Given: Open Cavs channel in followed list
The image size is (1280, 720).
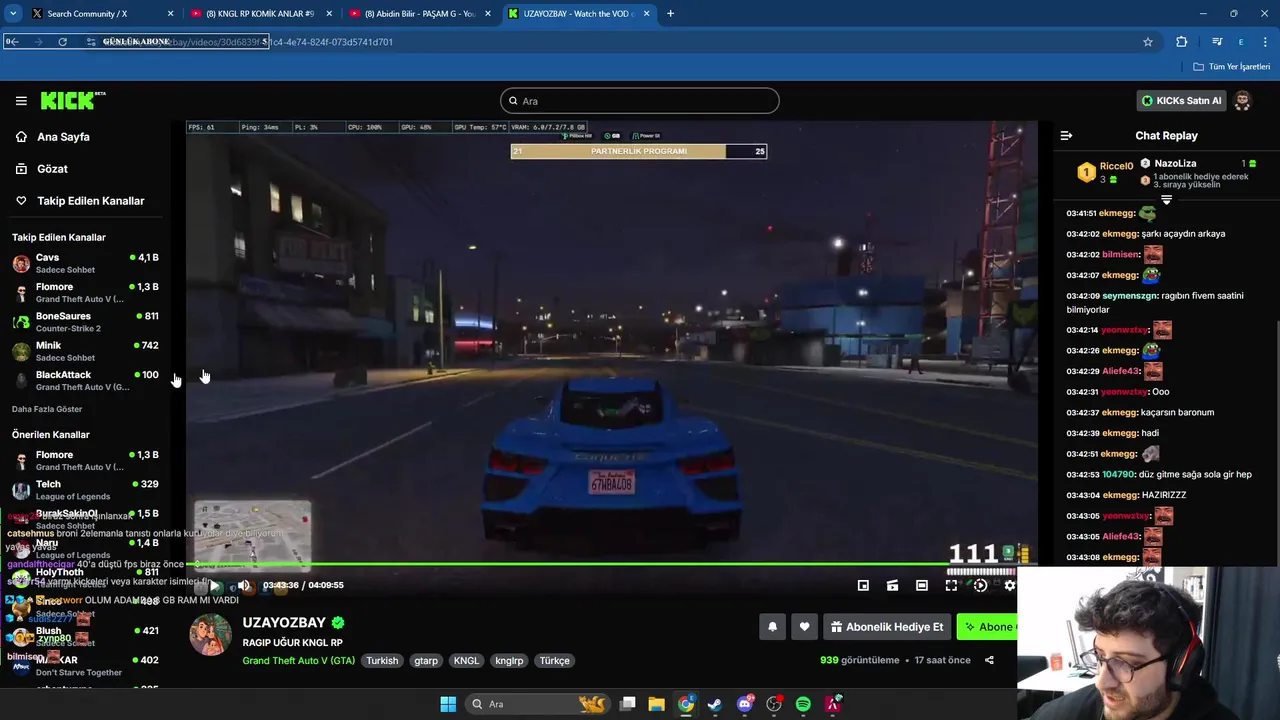Looking at the screenshot, I should [x=85, y=263].
